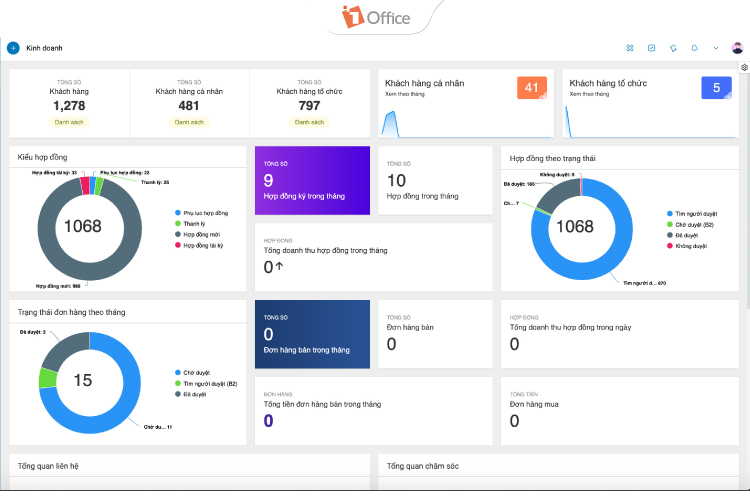
Task: Click Tổng doanh thu hợp đồng trong tháng value
Action: [x=274, y=267]
